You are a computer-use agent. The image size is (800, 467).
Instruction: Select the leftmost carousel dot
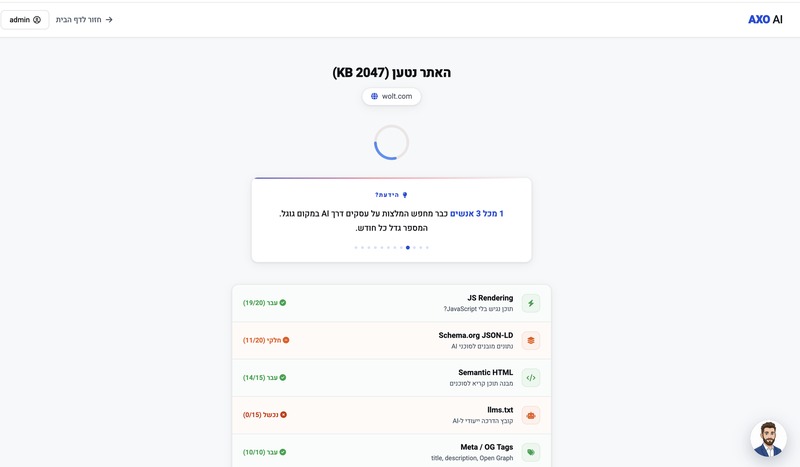point(356,247)
